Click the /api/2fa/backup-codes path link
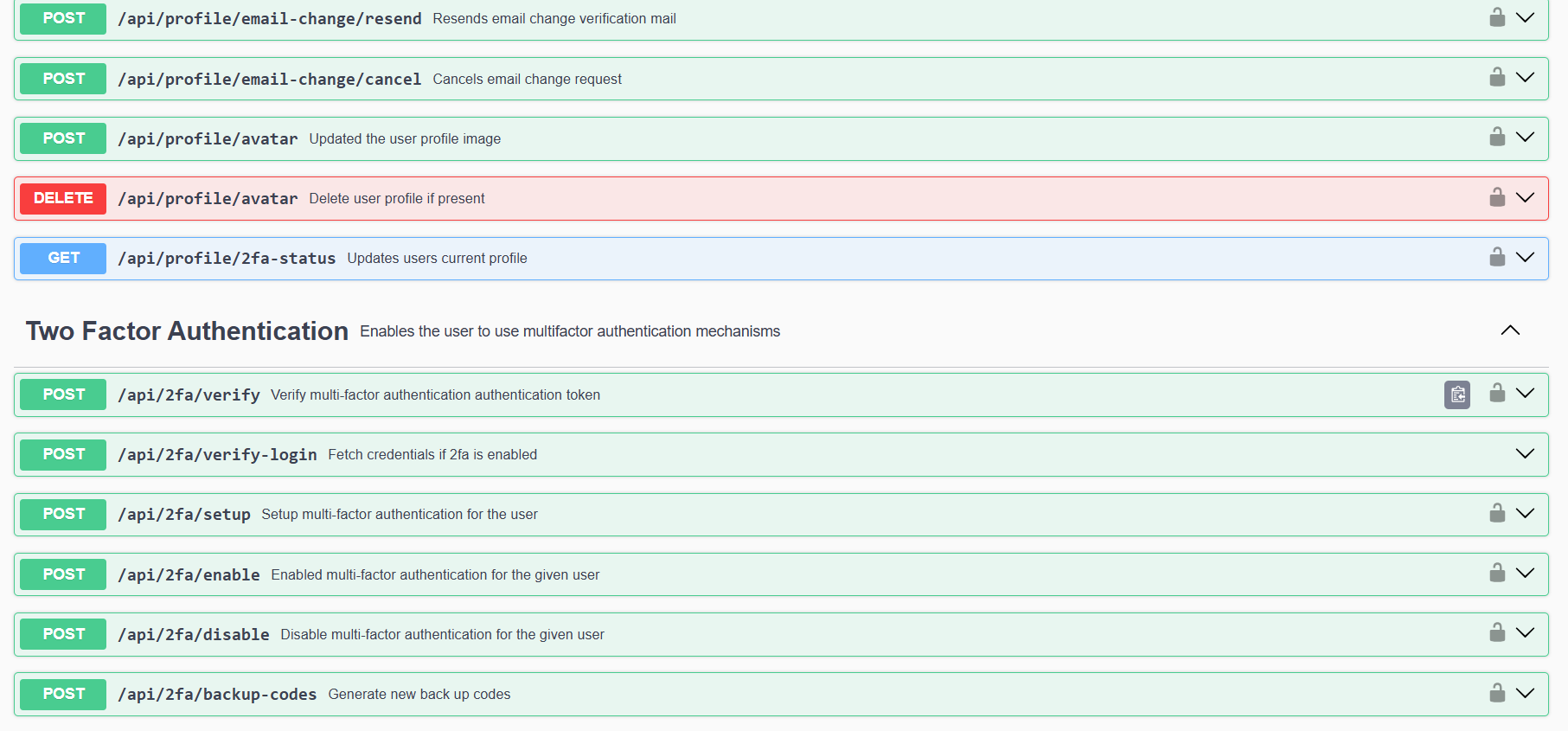1568x731 pixels. coord(217,695)
